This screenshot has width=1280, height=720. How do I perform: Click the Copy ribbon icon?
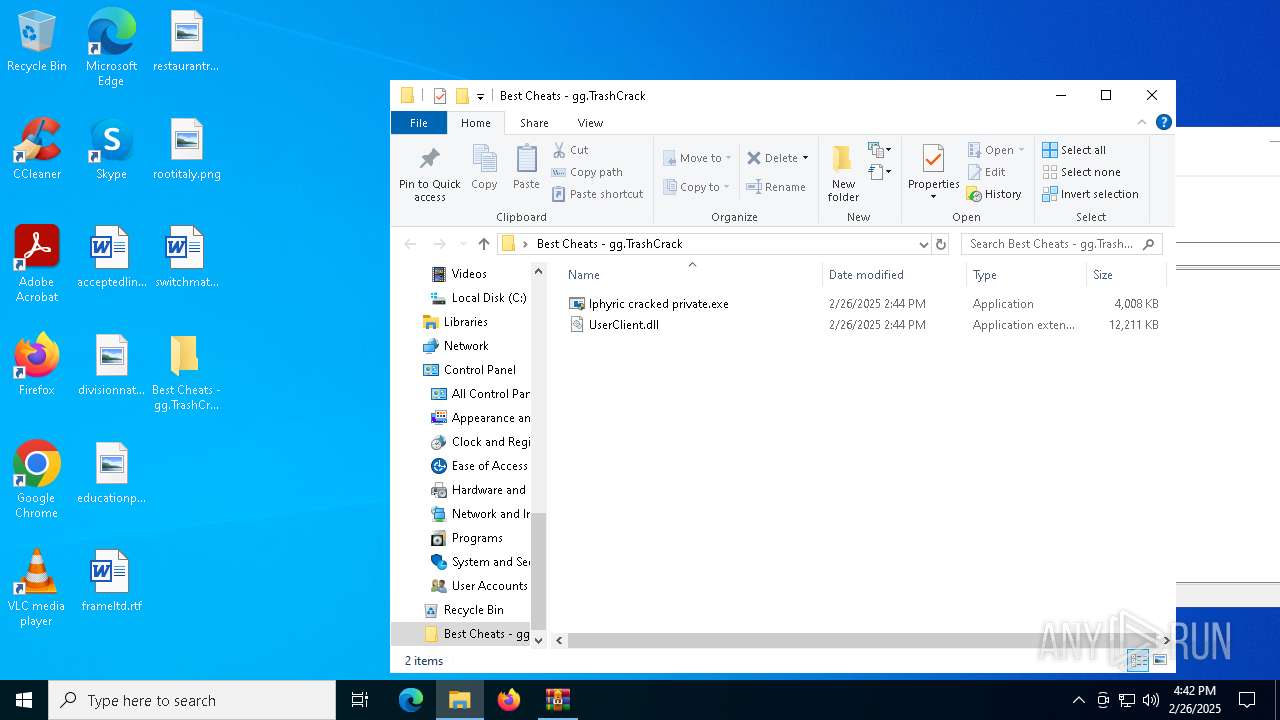(x=484, y=167)
